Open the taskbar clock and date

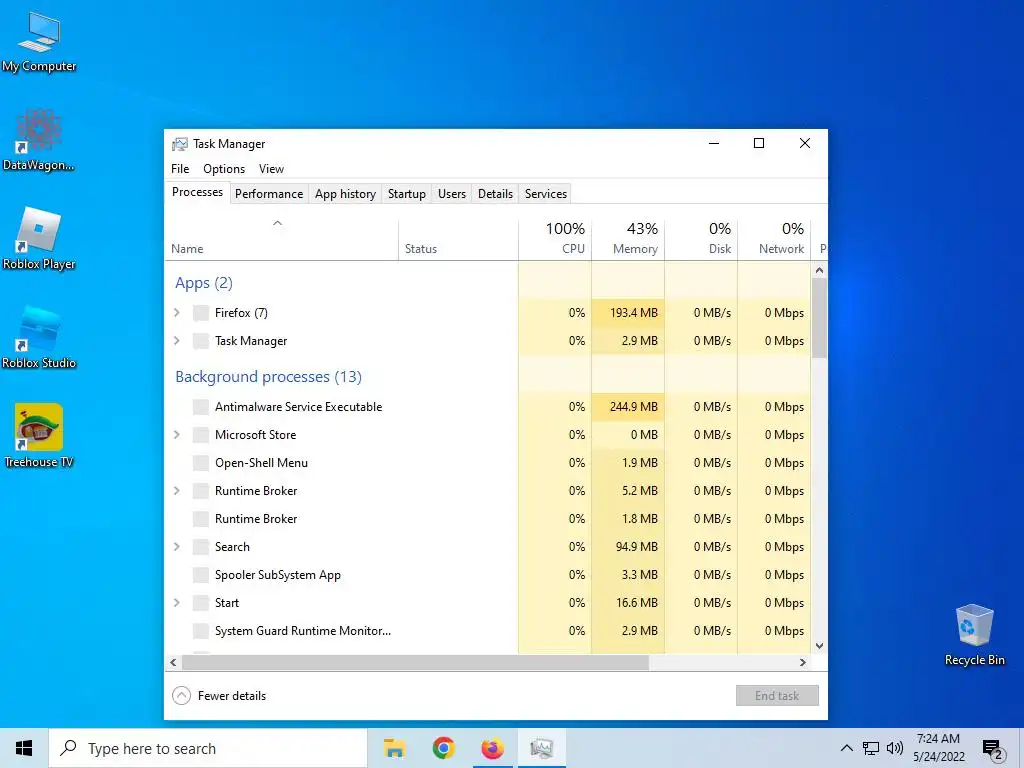point(938,748)
